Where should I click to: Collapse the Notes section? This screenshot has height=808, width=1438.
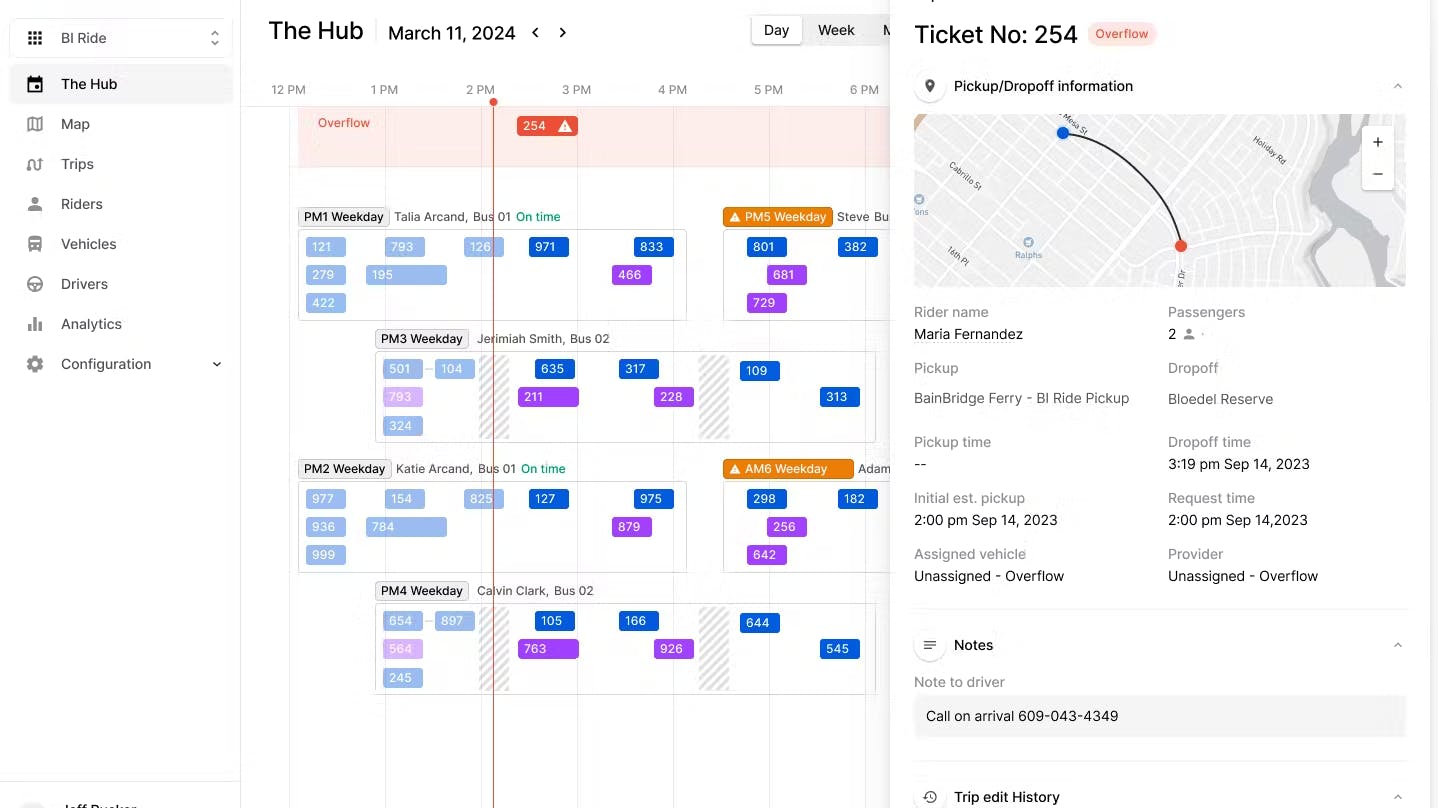[1397, 645]
